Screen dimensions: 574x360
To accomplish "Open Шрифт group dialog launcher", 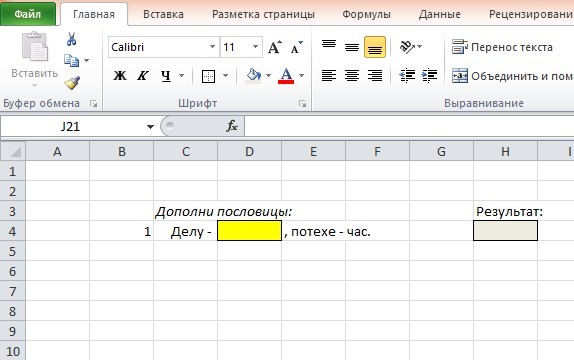I will click(x=302, y=104).
